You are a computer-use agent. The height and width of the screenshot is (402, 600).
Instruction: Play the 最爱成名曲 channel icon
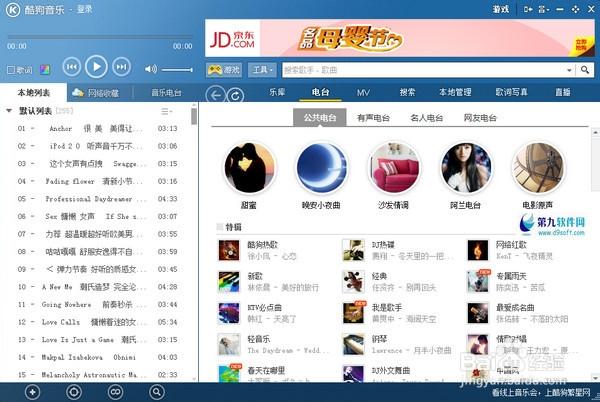coord(478,313)
